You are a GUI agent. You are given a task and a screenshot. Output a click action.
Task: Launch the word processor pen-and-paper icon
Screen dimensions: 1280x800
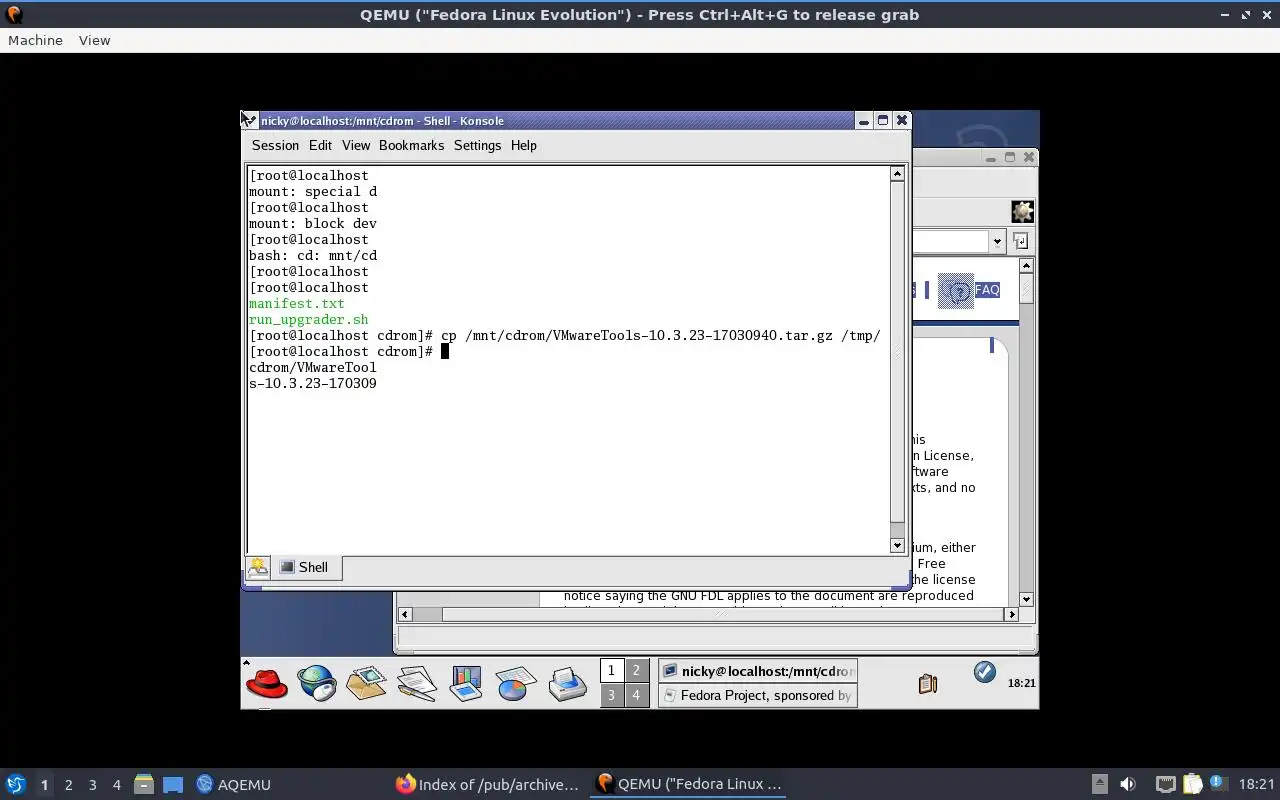416,684
